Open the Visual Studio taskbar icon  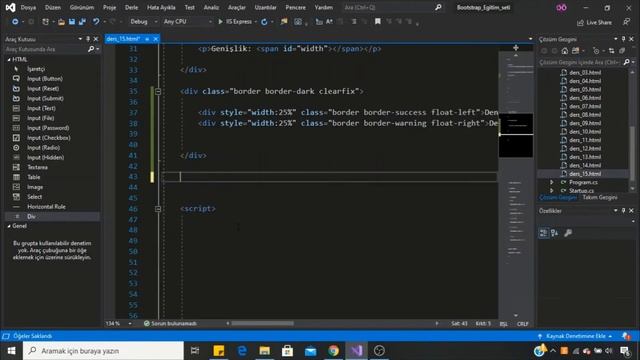(x=356, y=351)
